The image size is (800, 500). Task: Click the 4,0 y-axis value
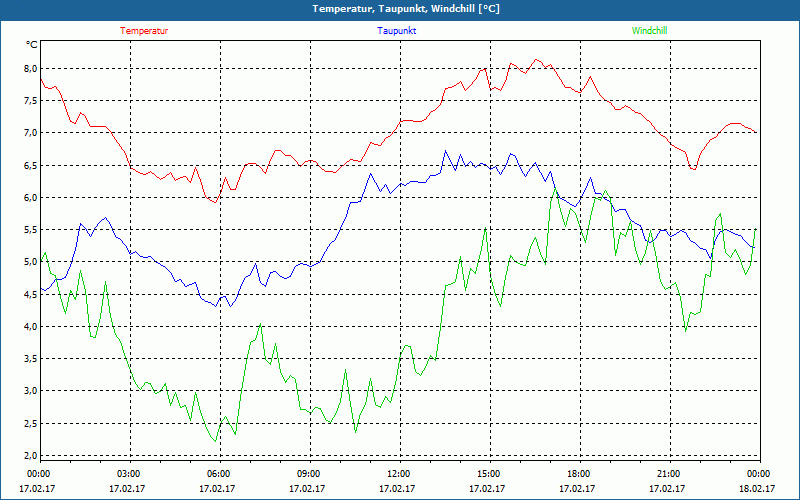(31, 327)
